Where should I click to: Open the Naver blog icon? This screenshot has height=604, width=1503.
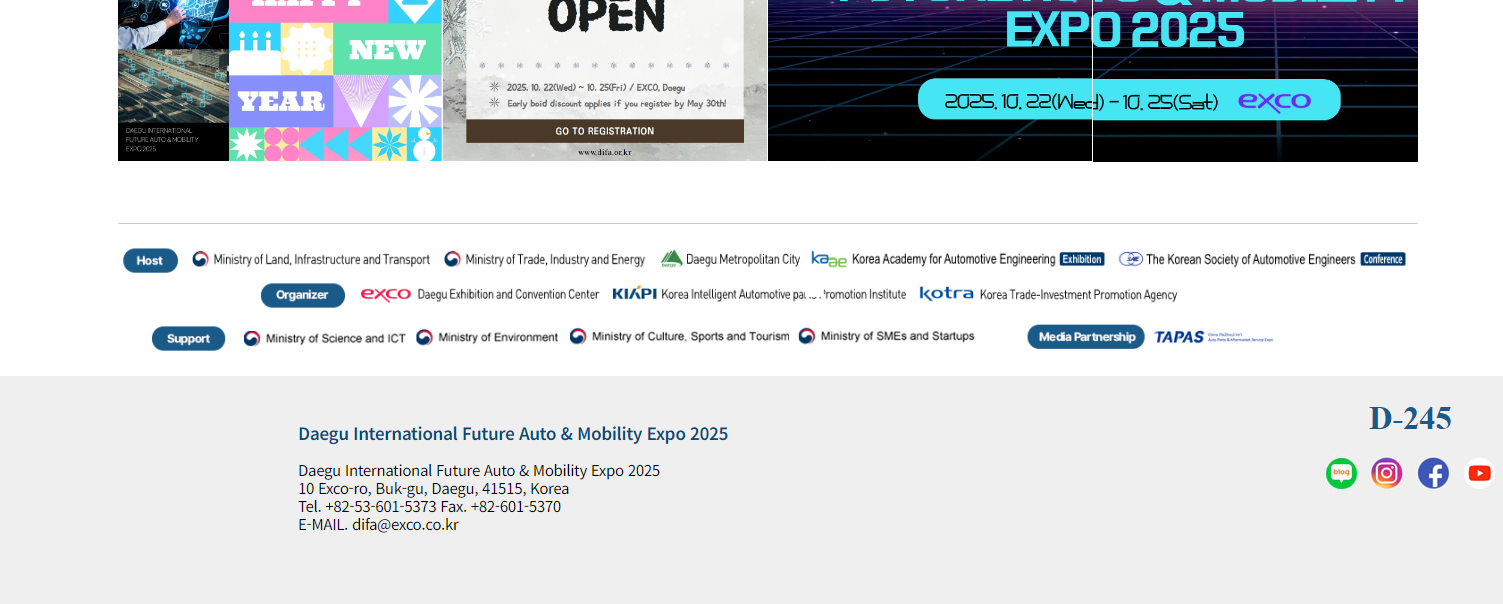coord(1341,473)
